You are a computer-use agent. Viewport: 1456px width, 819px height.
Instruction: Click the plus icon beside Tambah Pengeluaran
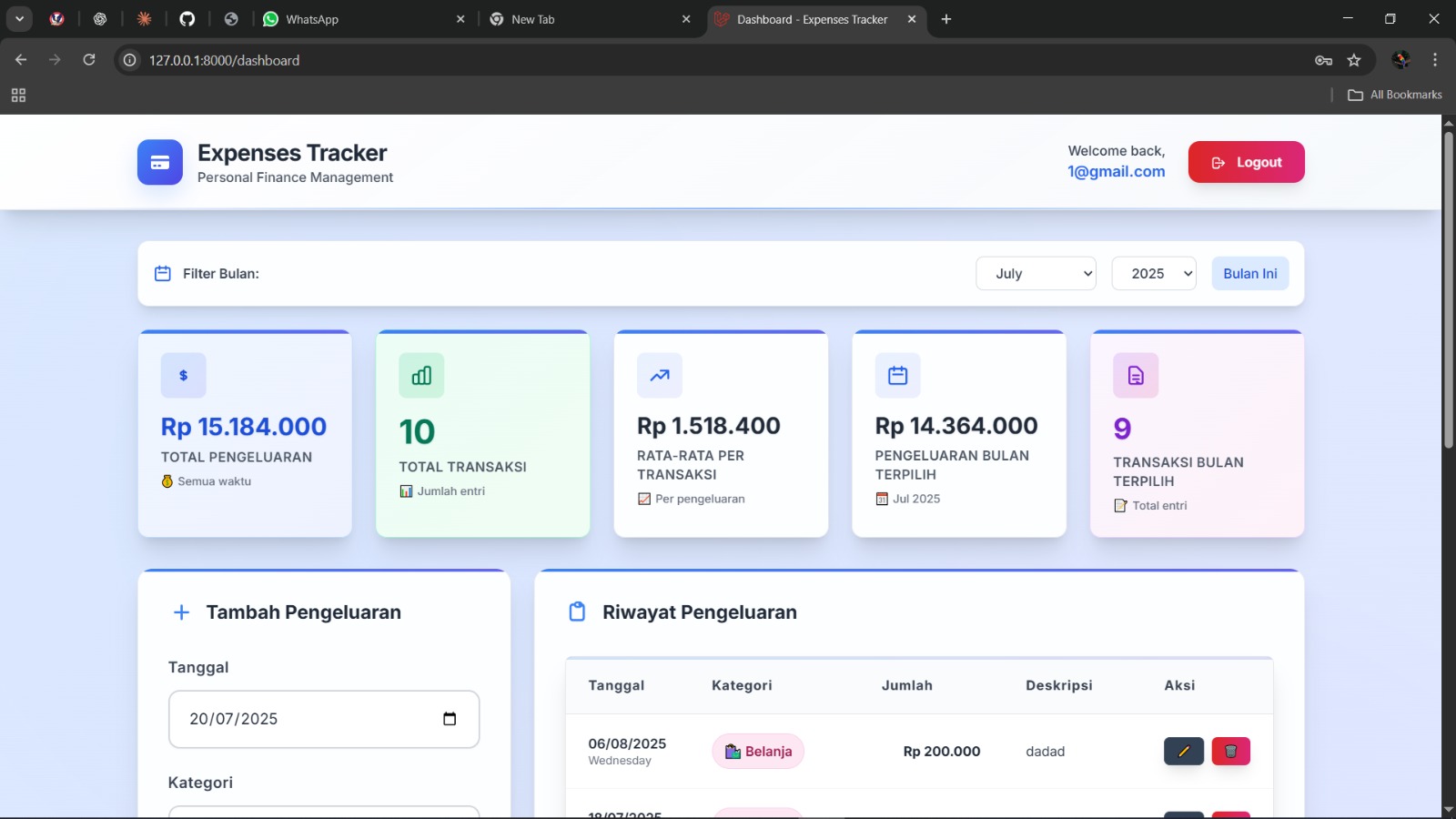(x=181, y=612)
